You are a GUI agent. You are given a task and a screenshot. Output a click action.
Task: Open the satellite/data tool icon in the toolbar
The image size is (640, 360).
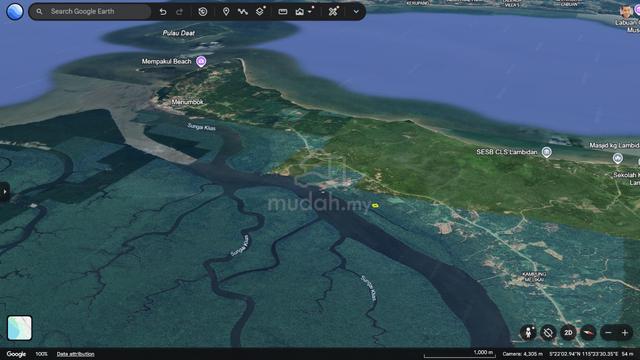[x=333, y=11]
